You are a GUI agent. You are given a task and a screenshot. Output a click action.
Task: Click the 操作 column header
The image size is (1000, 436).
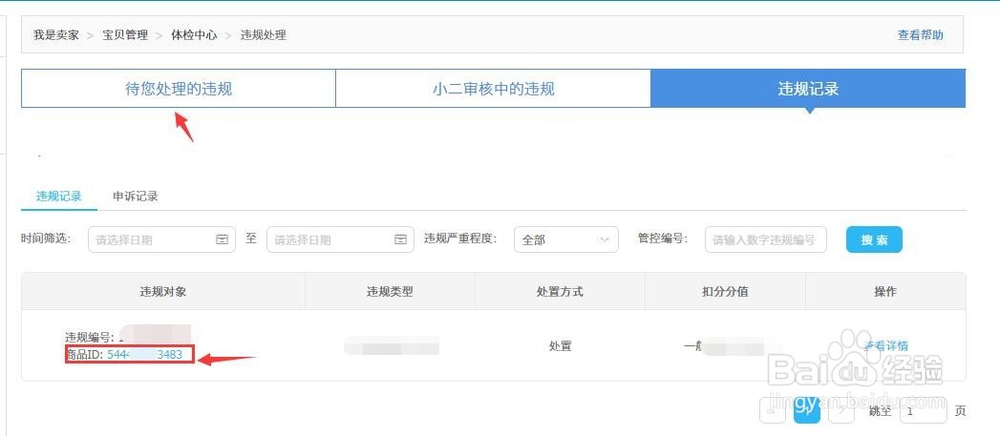(x=885, y=291)
